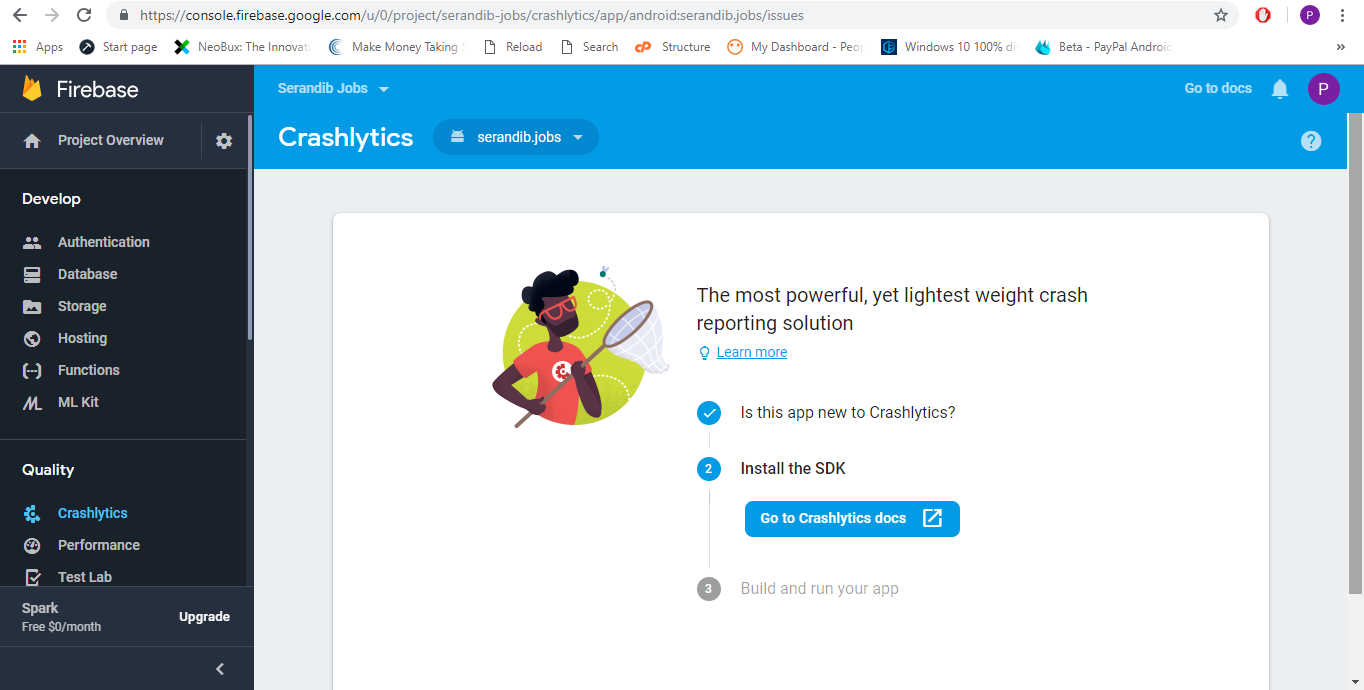
Task: Collapse the sidebar with the chevron
Action: point(221,669)
